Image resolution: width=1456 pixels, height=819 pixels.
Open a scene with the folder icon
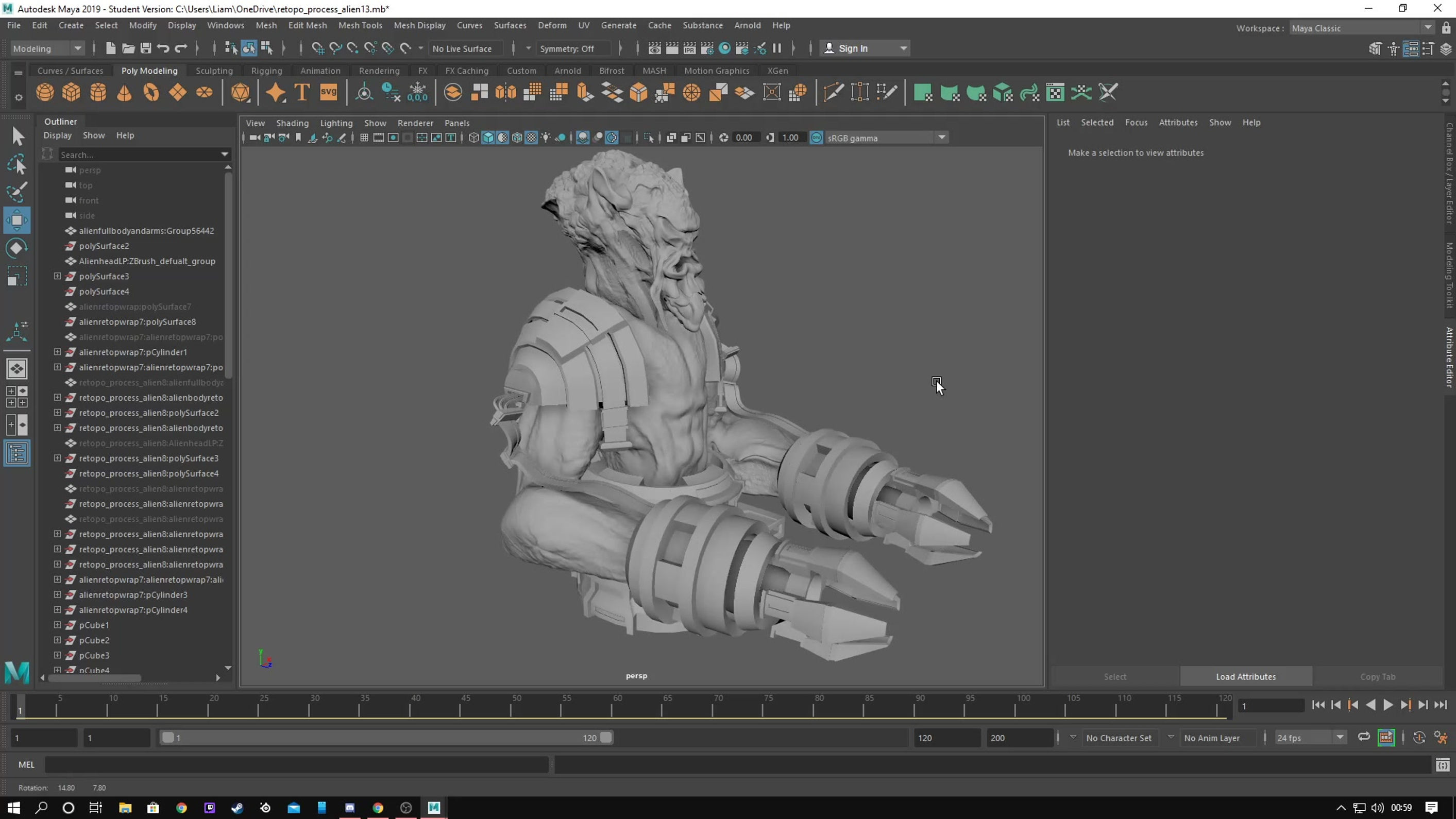tap(128, 48)
